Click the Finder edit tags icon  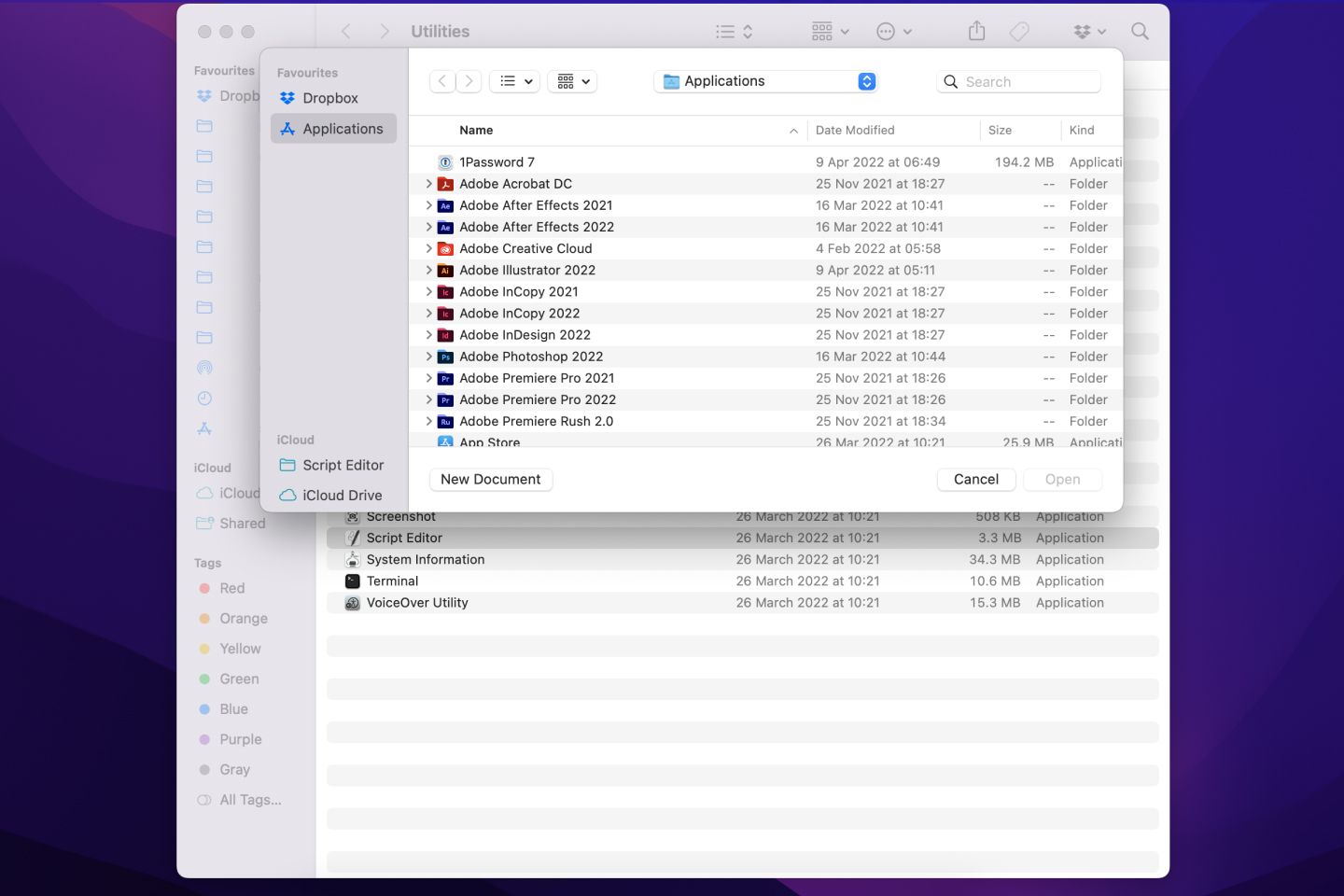click(x=1019, y=31)
